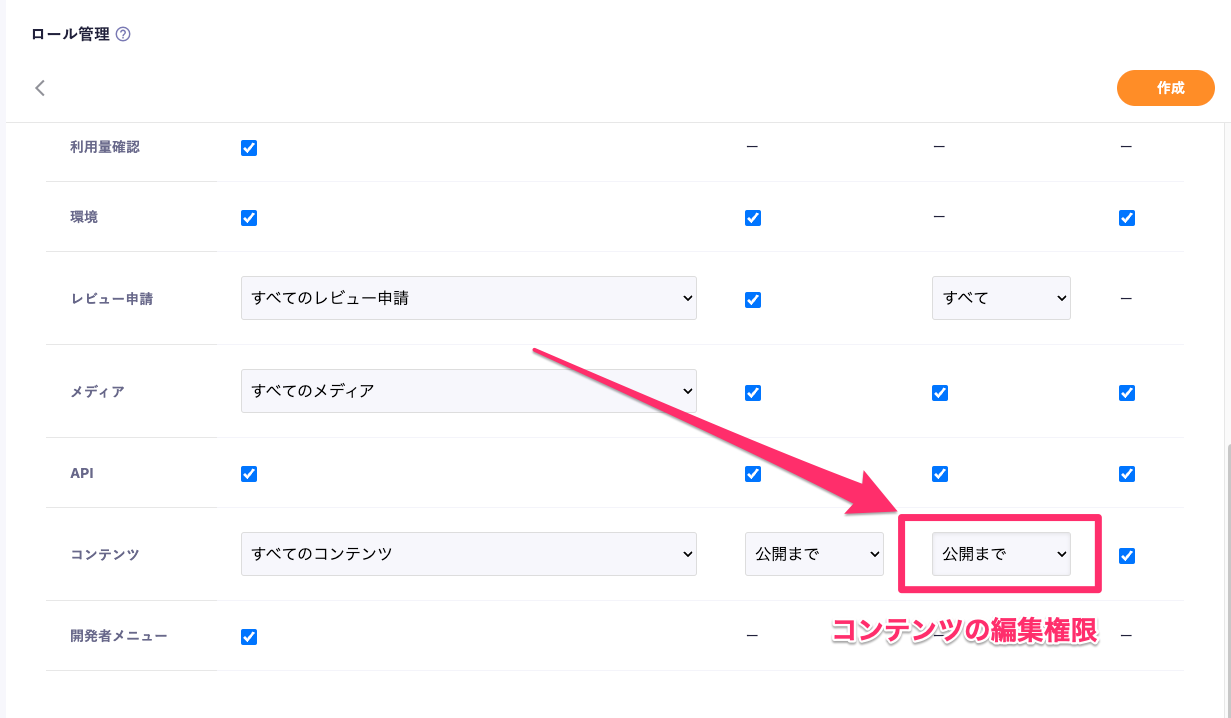Uncheck the first 環境 checkbox
The image size is (1231, 718).
249,218
